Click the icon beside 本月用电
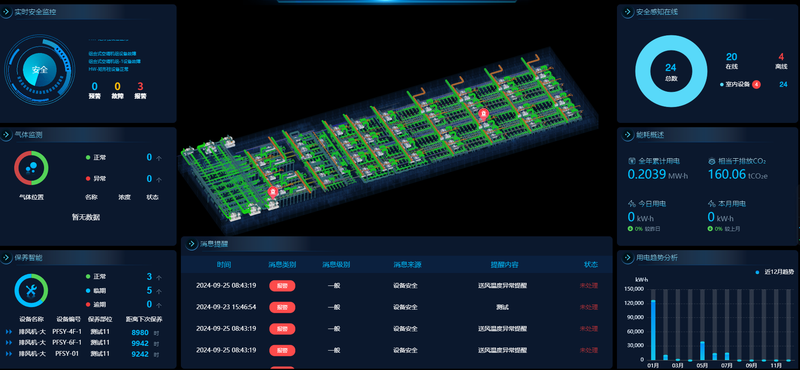The image size is (800, 370). pyautogui.click(x=712, y=204)
